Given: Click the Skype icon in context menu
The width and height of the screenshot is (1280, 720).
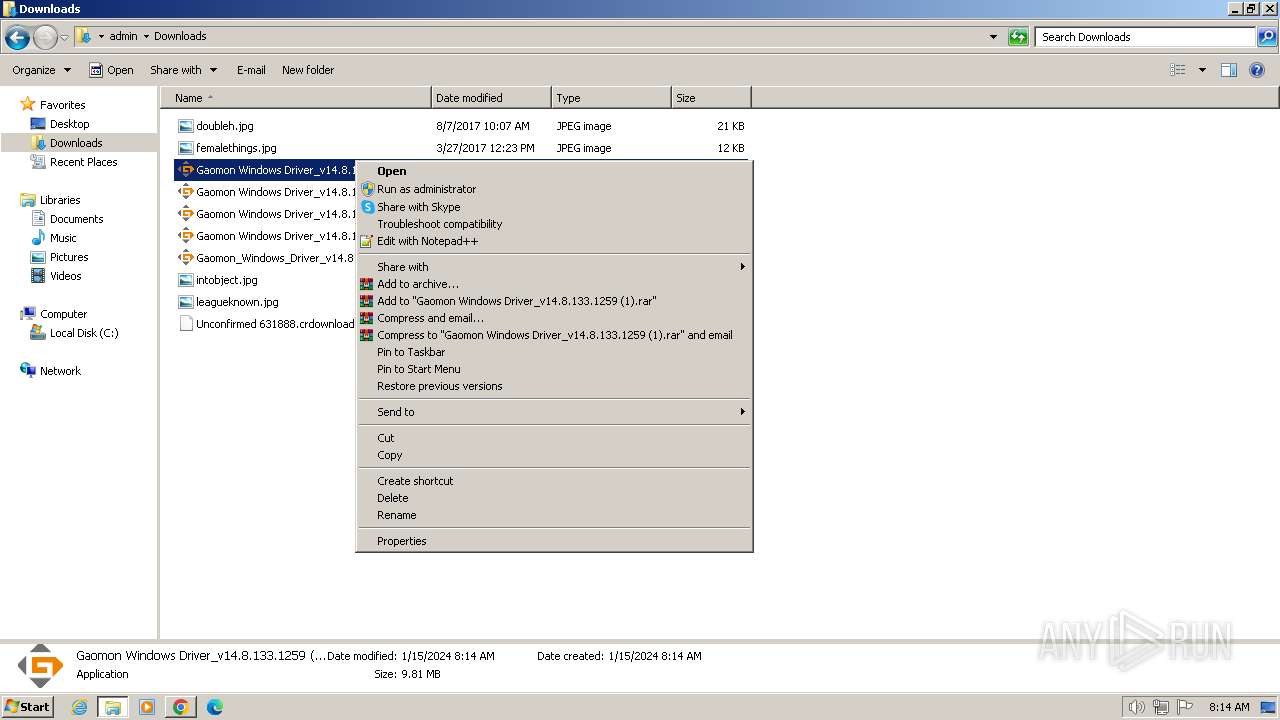Looking at the screenshot, I should point(367,207).
